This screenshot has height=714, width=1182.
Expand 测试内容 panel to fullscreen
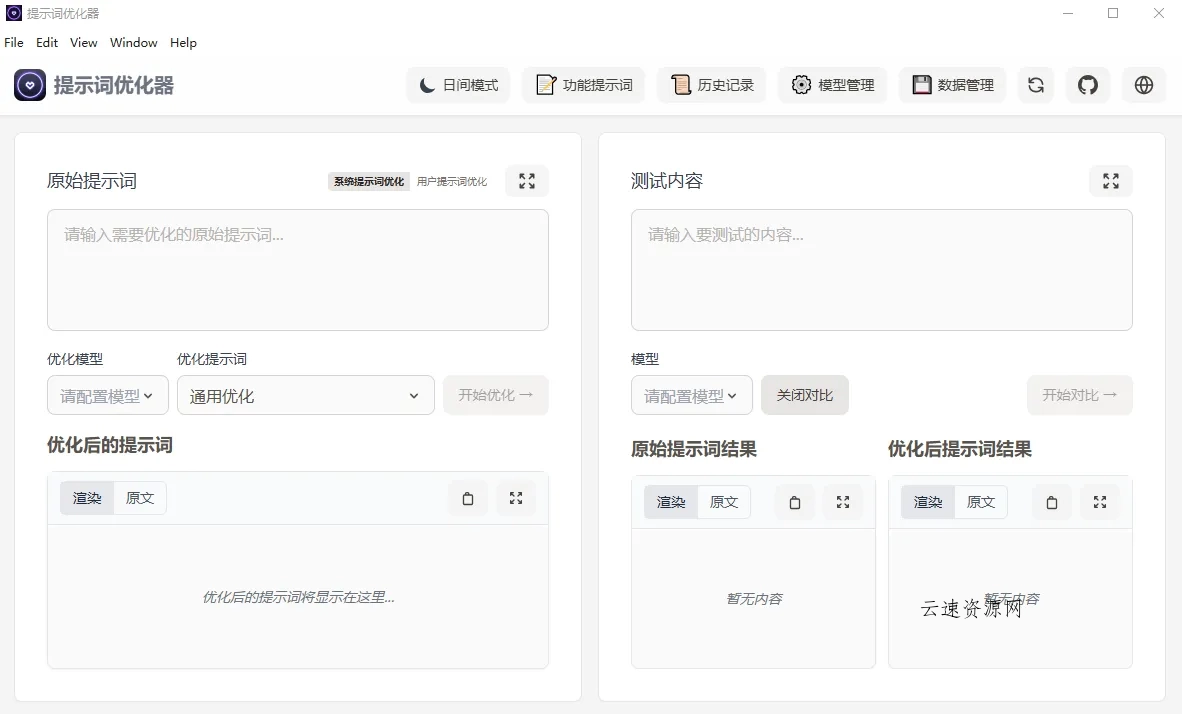point(1110,181)
